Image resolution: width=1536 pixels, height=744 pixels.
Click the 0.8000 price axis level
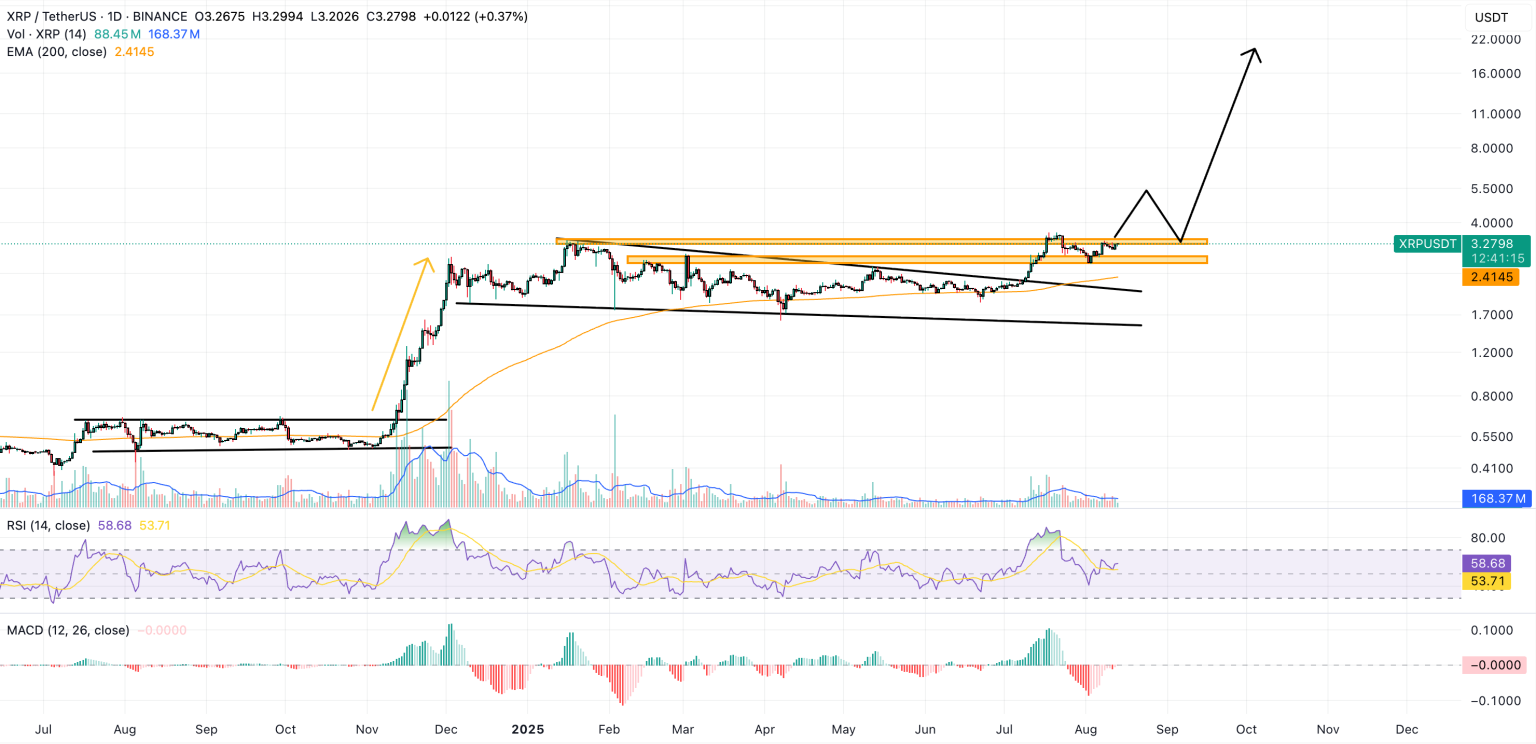(1494, 396)
